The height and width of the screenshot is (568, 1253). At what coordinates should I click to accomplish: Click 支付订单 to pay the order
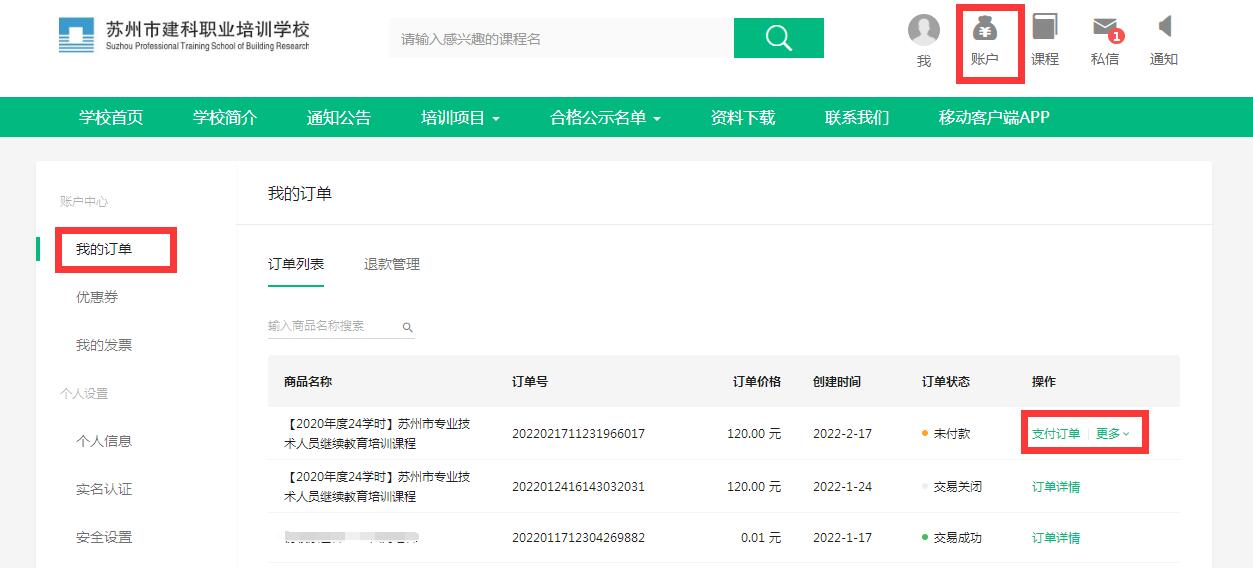tap(1055, 434)
